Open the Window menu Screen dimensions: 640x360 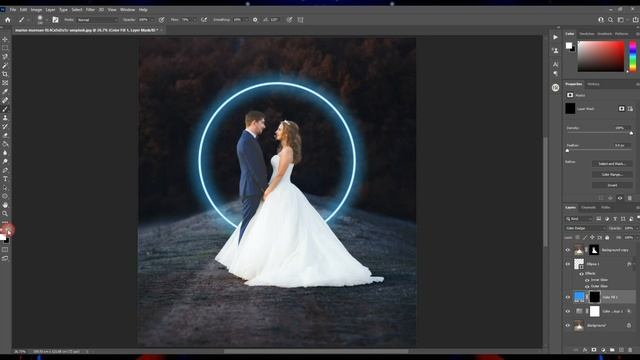pos(127,9)
